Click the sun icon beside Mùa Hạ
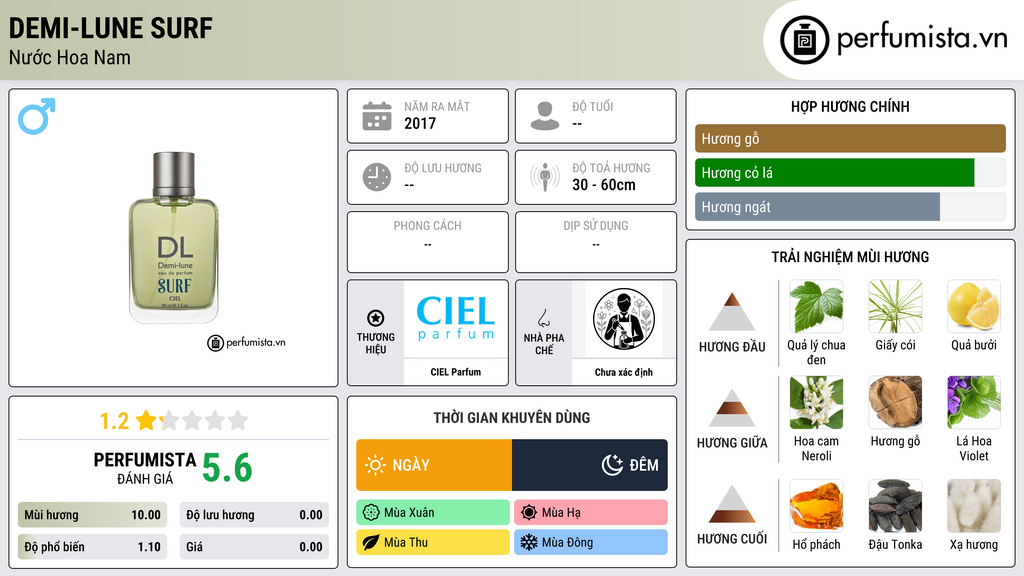Viewport: 1024px width, 576px height. 529,513
